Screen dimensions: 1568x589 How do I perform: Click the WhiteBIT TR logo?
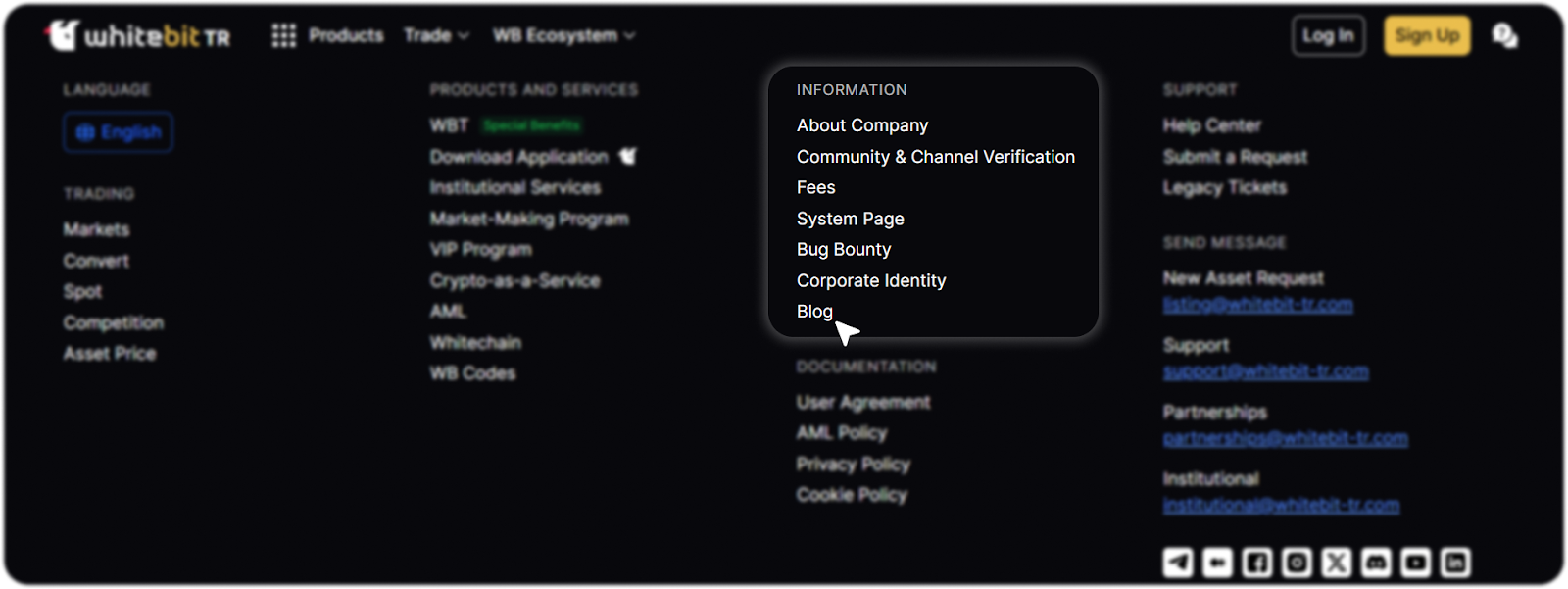[139, 36]
